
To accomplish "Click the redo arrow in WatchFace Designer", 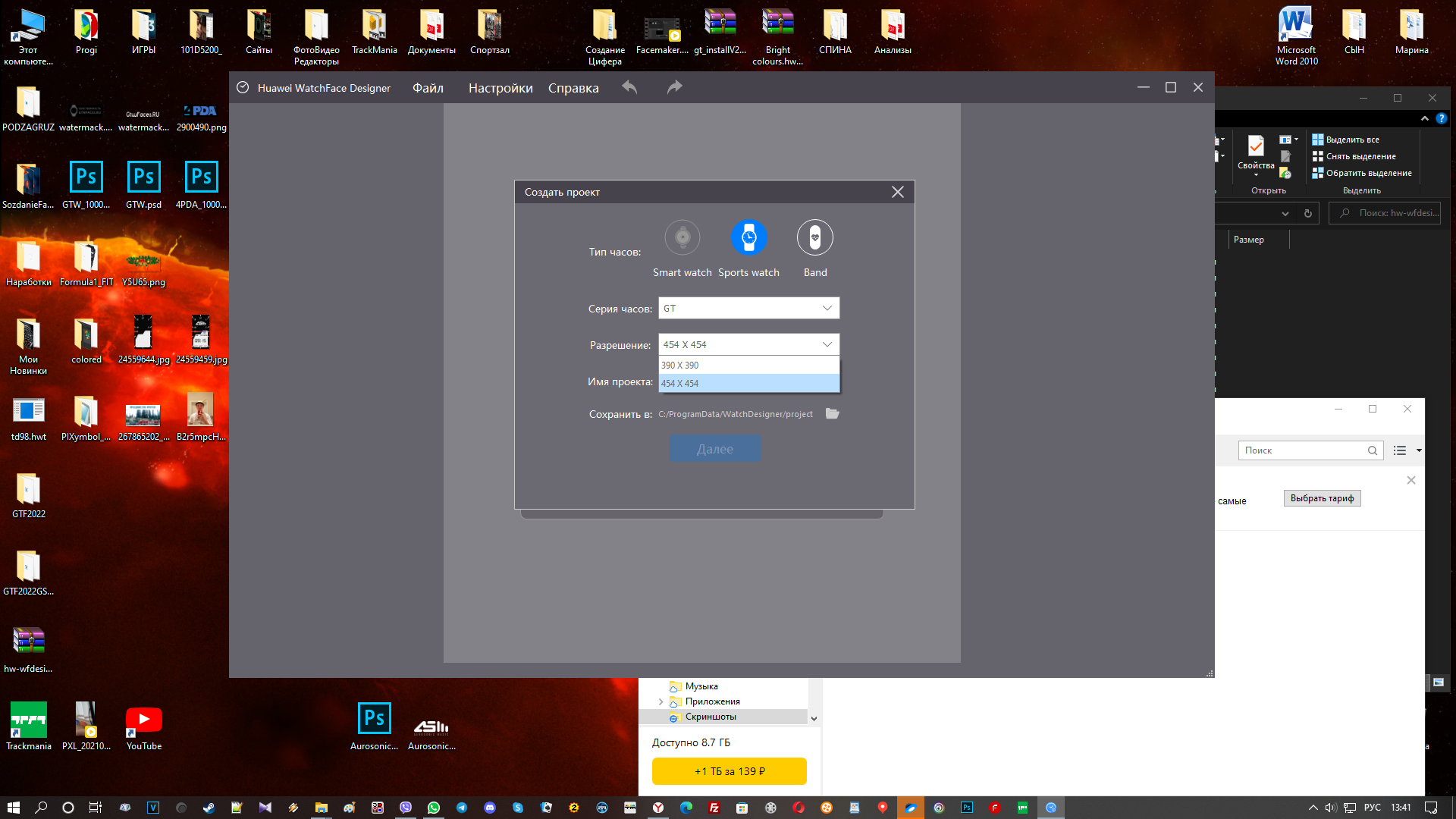I will 674,87.
